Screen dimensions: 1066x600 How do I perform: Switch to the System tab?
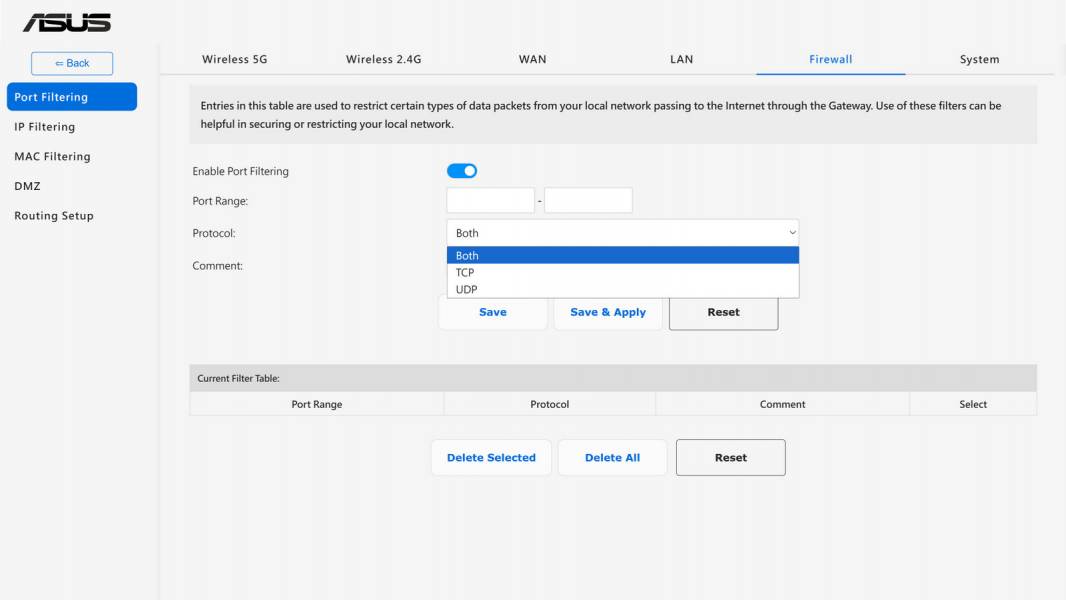[980, 59]
